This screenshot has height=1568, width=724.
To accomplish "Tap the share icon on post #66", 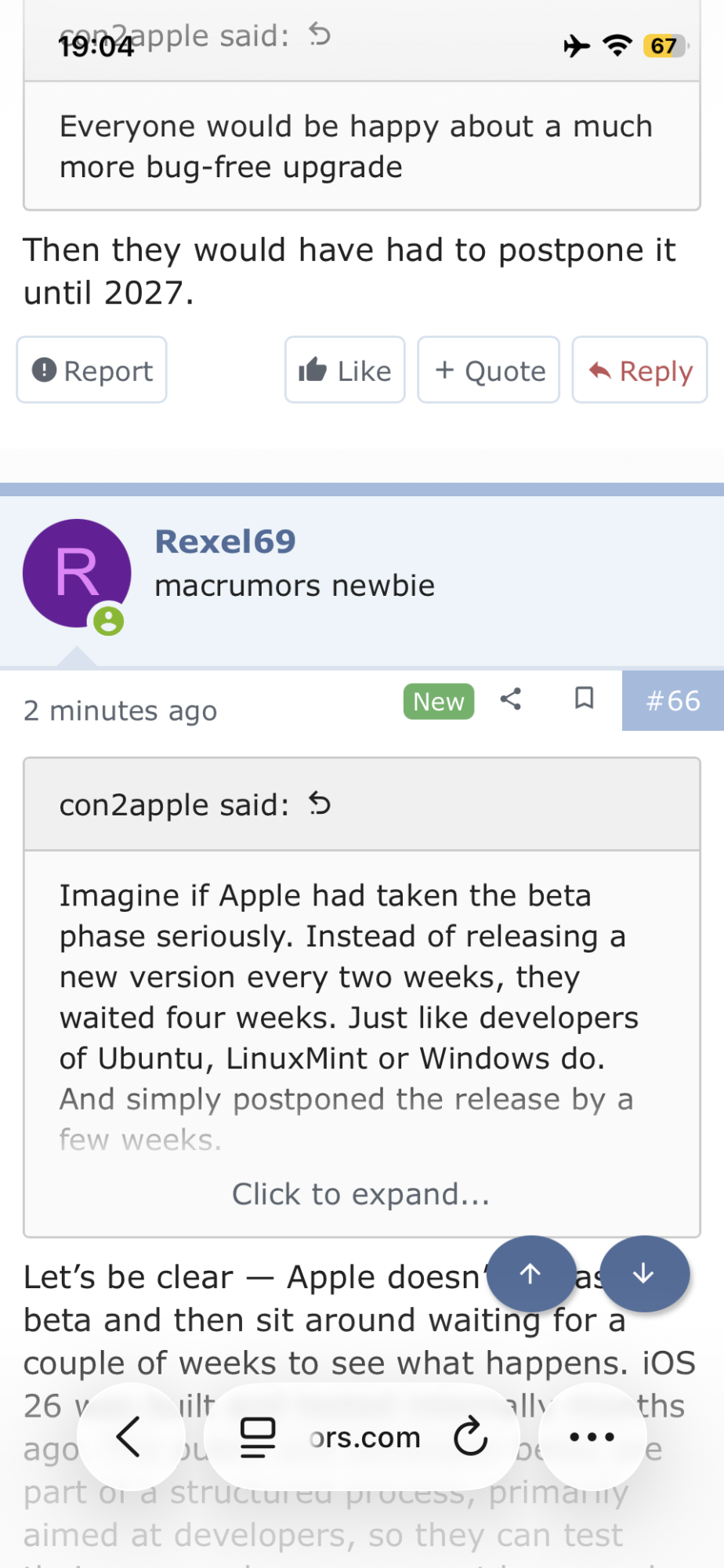I will (x=511, y=699).
